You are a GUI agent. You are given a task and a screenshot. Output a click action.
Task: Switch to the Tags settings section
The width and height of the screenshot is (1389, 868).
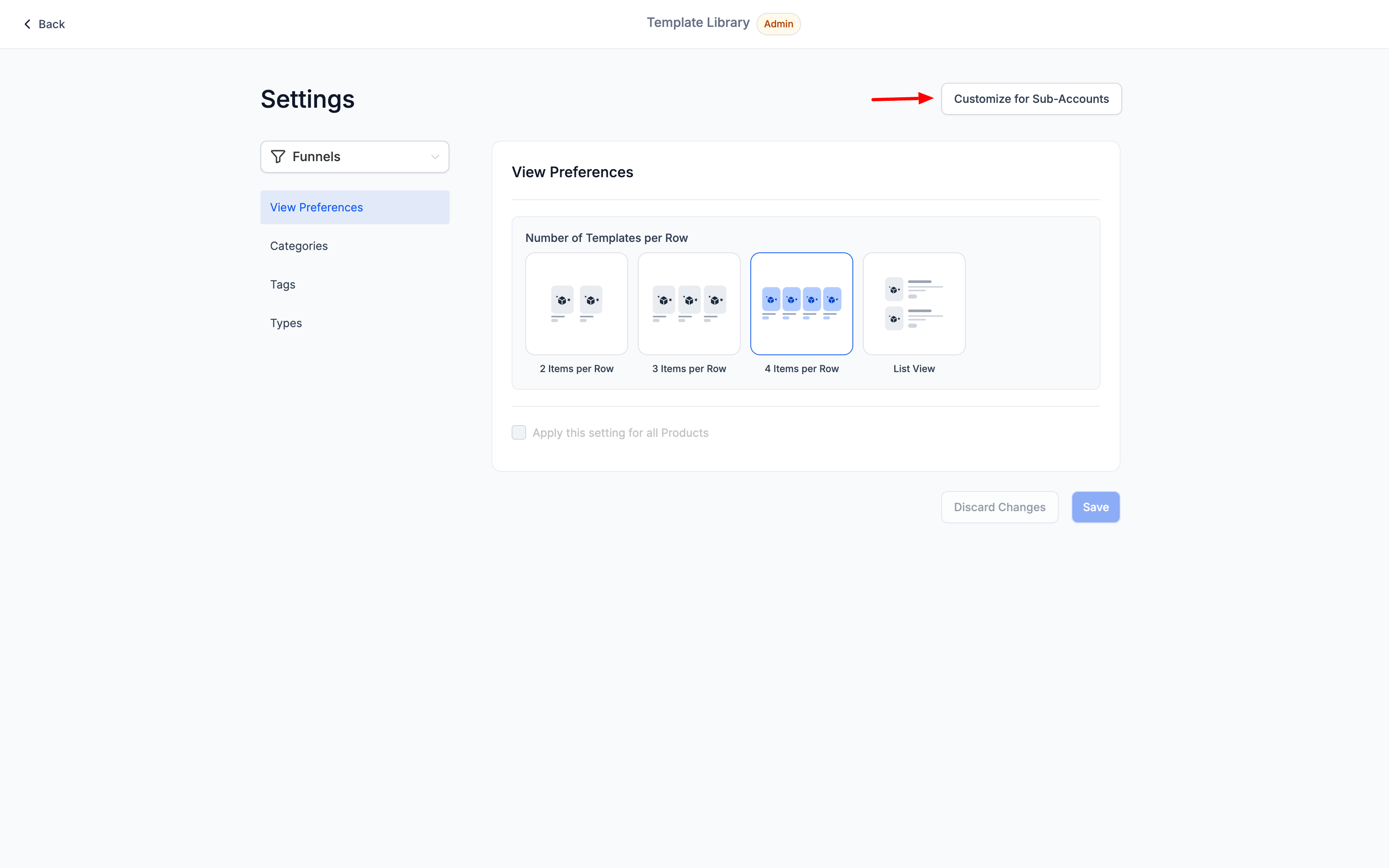point(283,284)
